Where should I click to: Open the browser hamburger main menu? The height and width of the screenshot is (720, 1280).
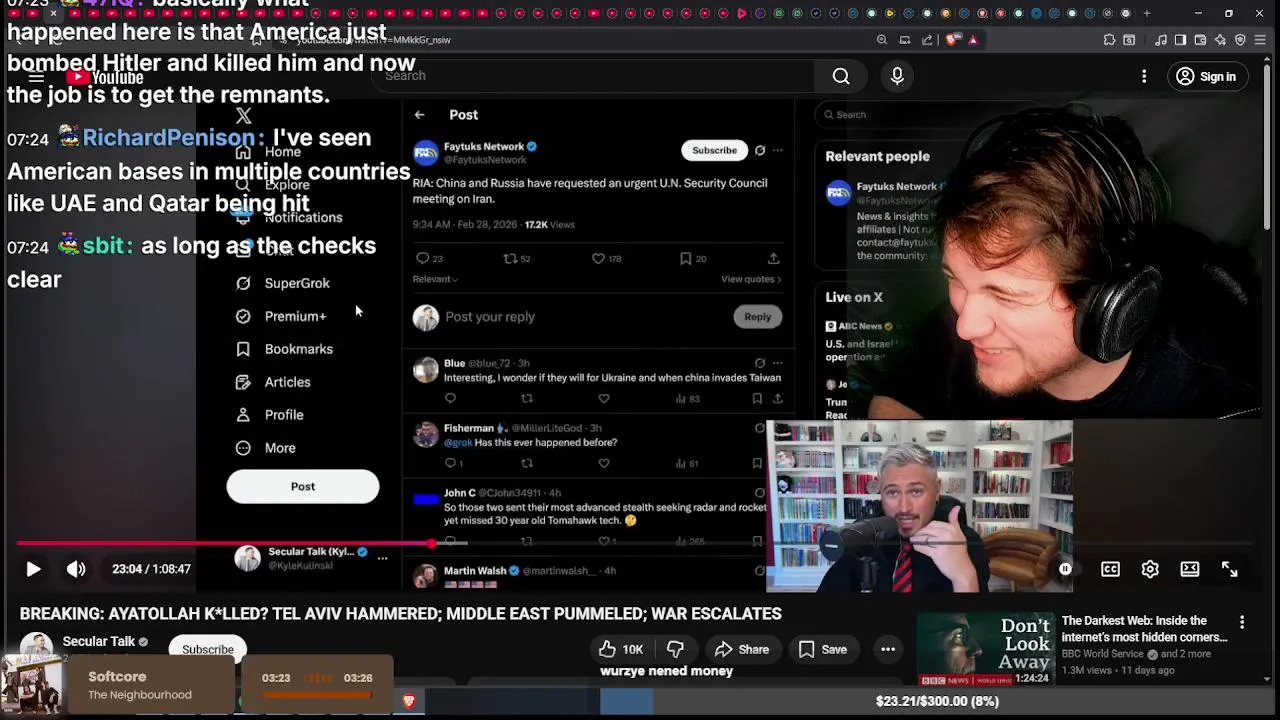pyautogui.click(x=1260, y=40)
